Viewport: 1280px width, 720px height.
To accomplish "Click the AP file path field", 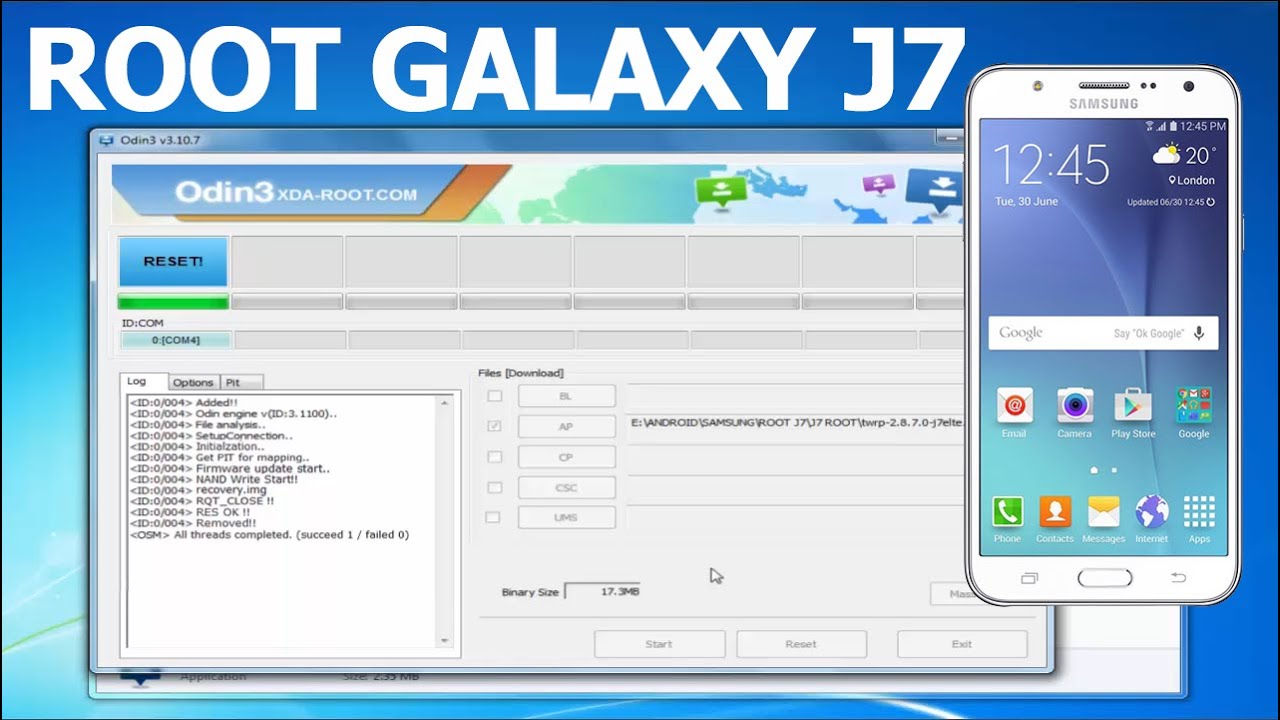I will coord(797,423).
